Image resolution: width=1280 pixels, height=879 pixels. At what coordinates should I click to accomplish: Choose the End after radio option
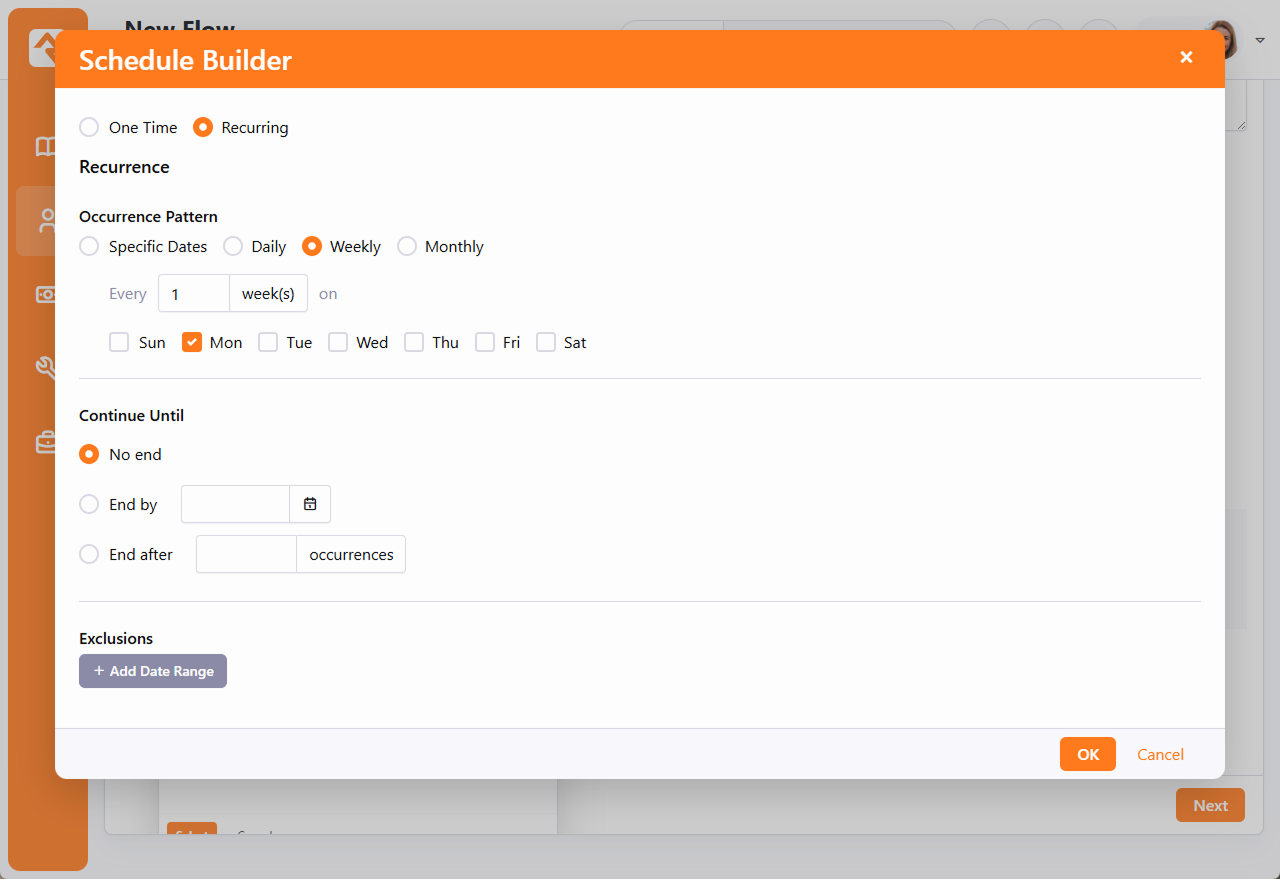(x=90, y=554)
